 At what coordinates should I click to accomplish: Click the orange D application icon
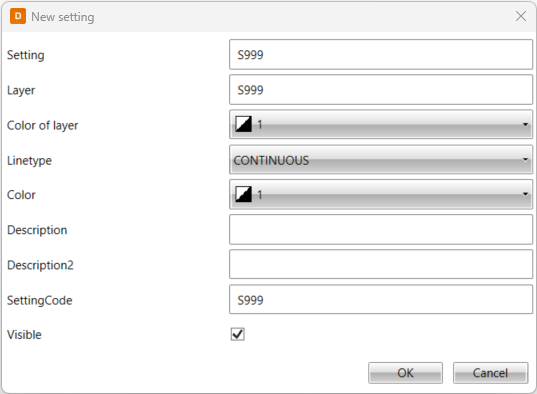coord(18,16)
